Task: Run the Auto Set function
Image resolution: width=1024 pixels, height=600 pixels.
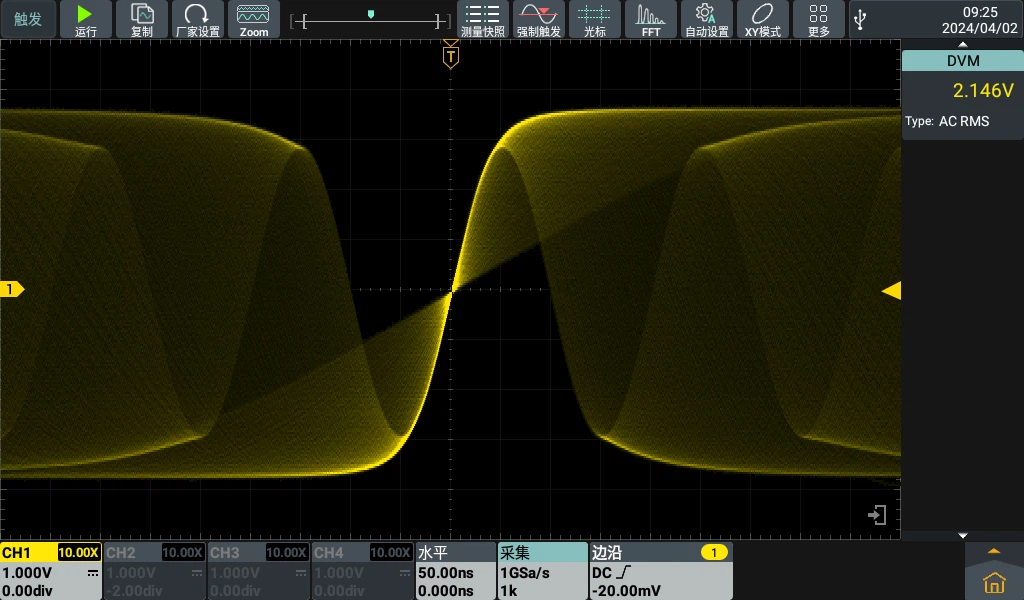Action: [x=706, y=19]
